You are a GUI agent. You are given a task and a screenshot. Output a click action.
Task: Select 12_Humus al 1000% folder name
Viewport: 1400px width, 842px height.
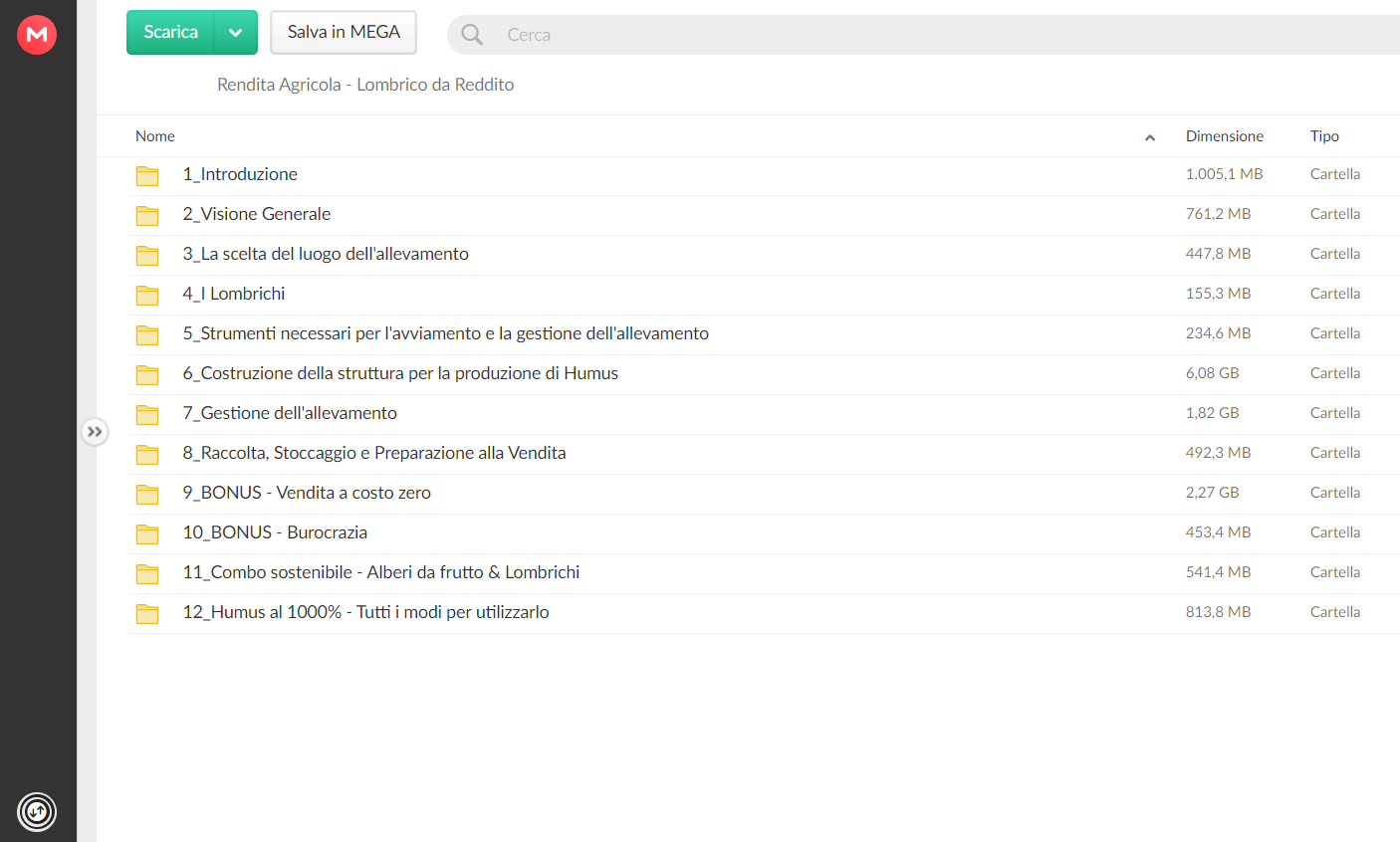pos(365,612)
